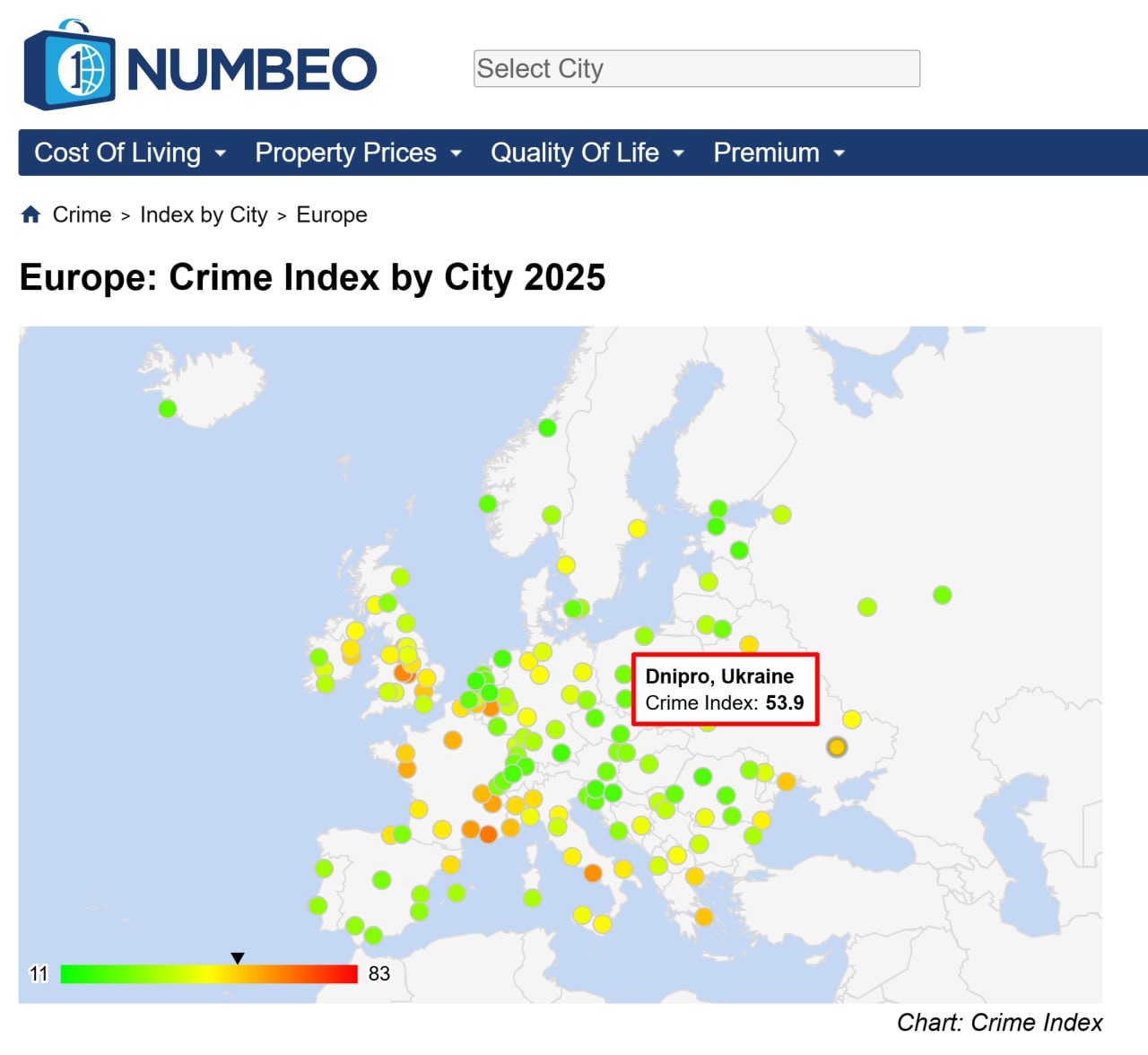
Task: Open the Premium menu
Action: point(778,153)
